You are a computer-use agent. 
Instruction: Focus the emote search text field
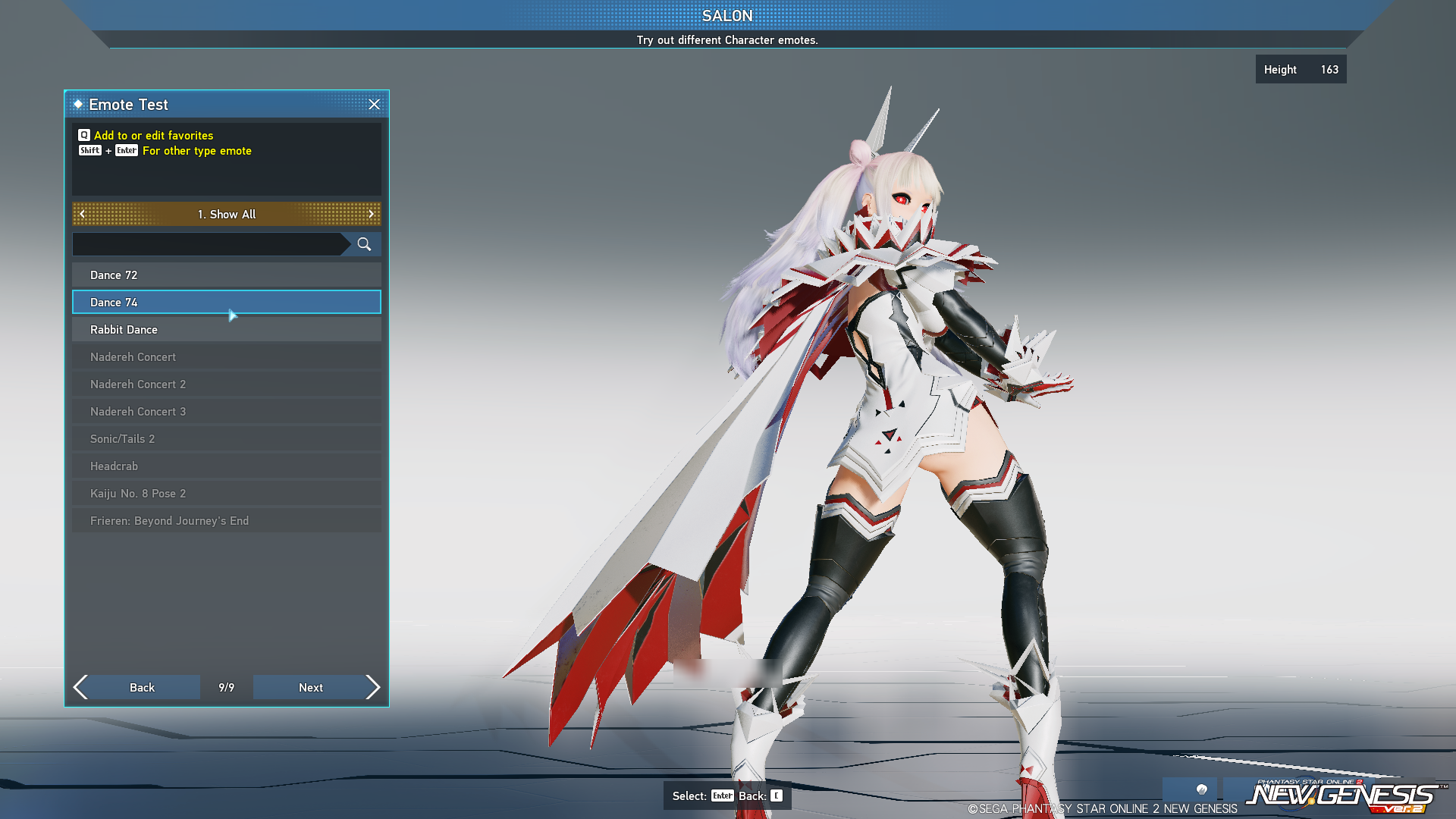tap(206, 244)
